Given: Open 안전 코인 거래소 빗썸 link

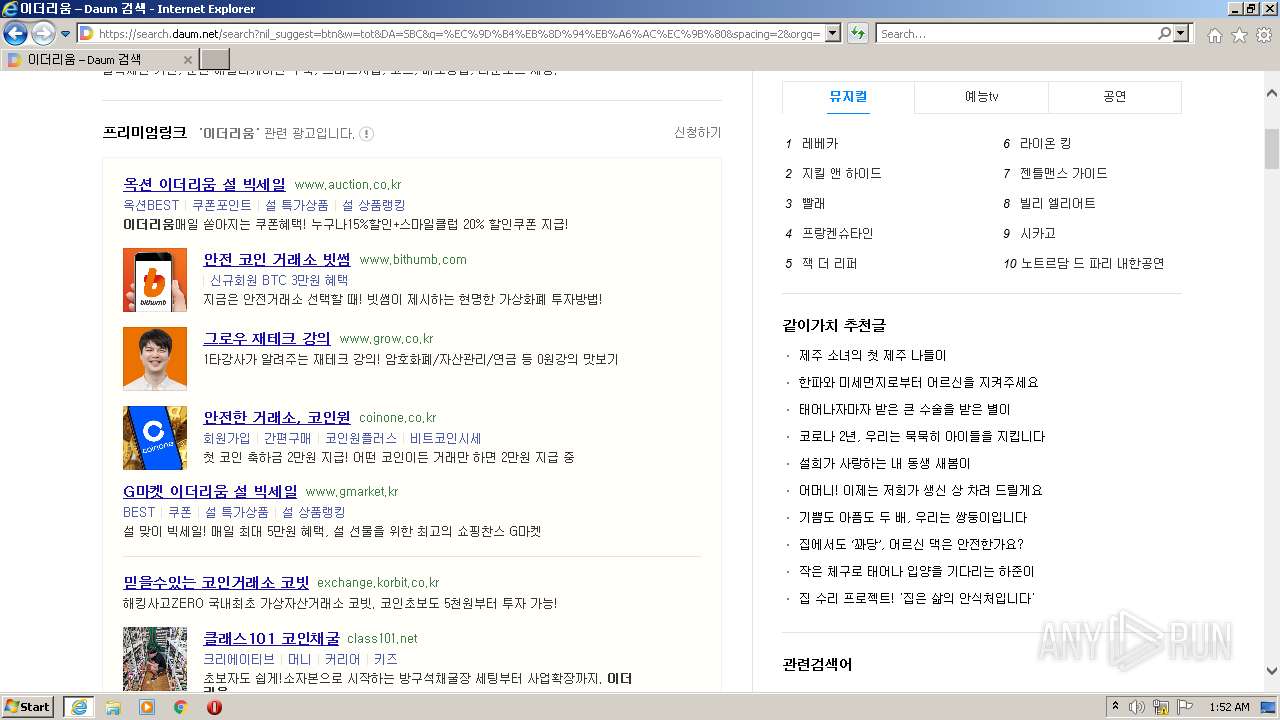Looking at the screenshot, I should [x=277, y=259].
